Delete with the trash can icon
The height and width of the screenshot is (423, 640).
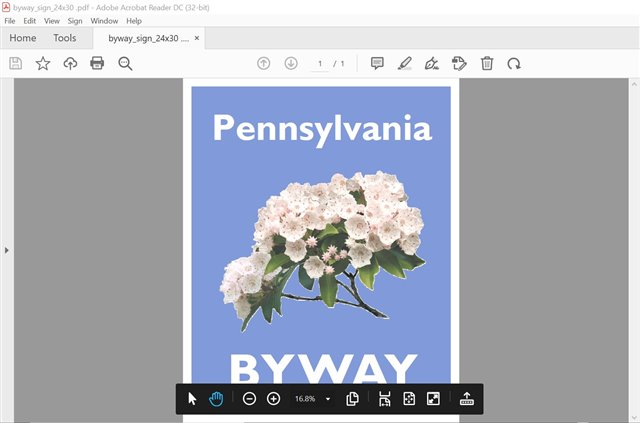tap(487, 63)
